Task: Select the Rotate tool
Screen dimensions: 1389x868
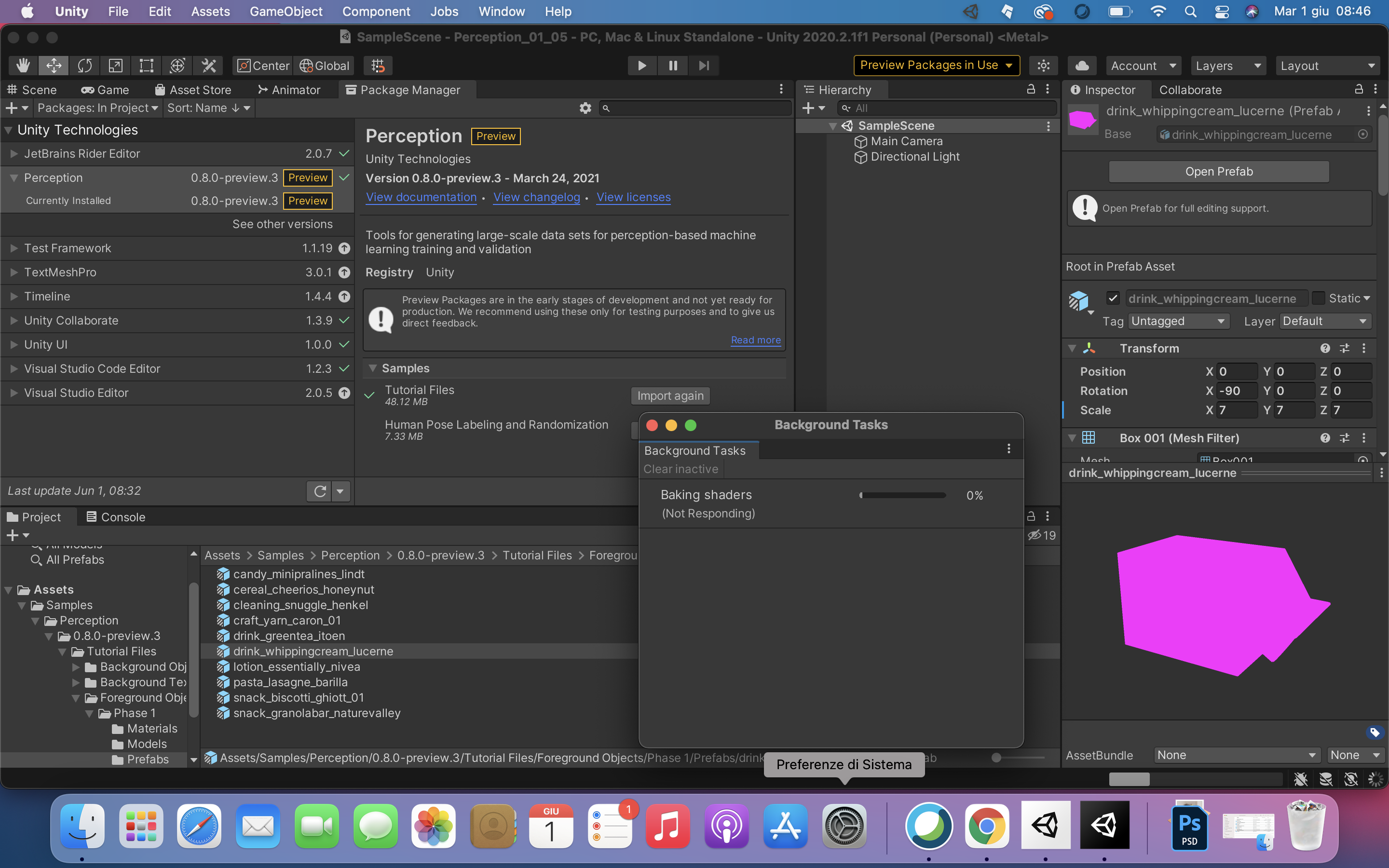Action: [84, 65]
